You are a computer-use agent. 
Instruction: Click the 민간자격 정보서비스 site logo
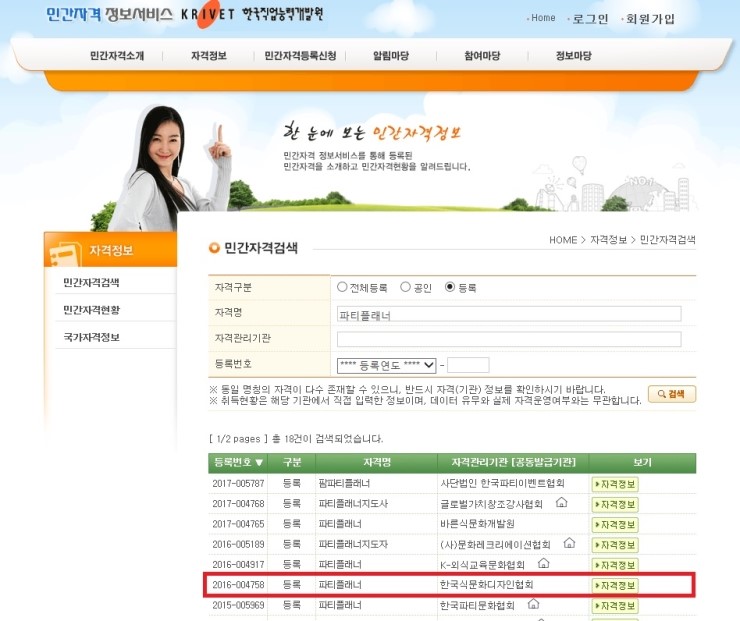coord(109,15)
